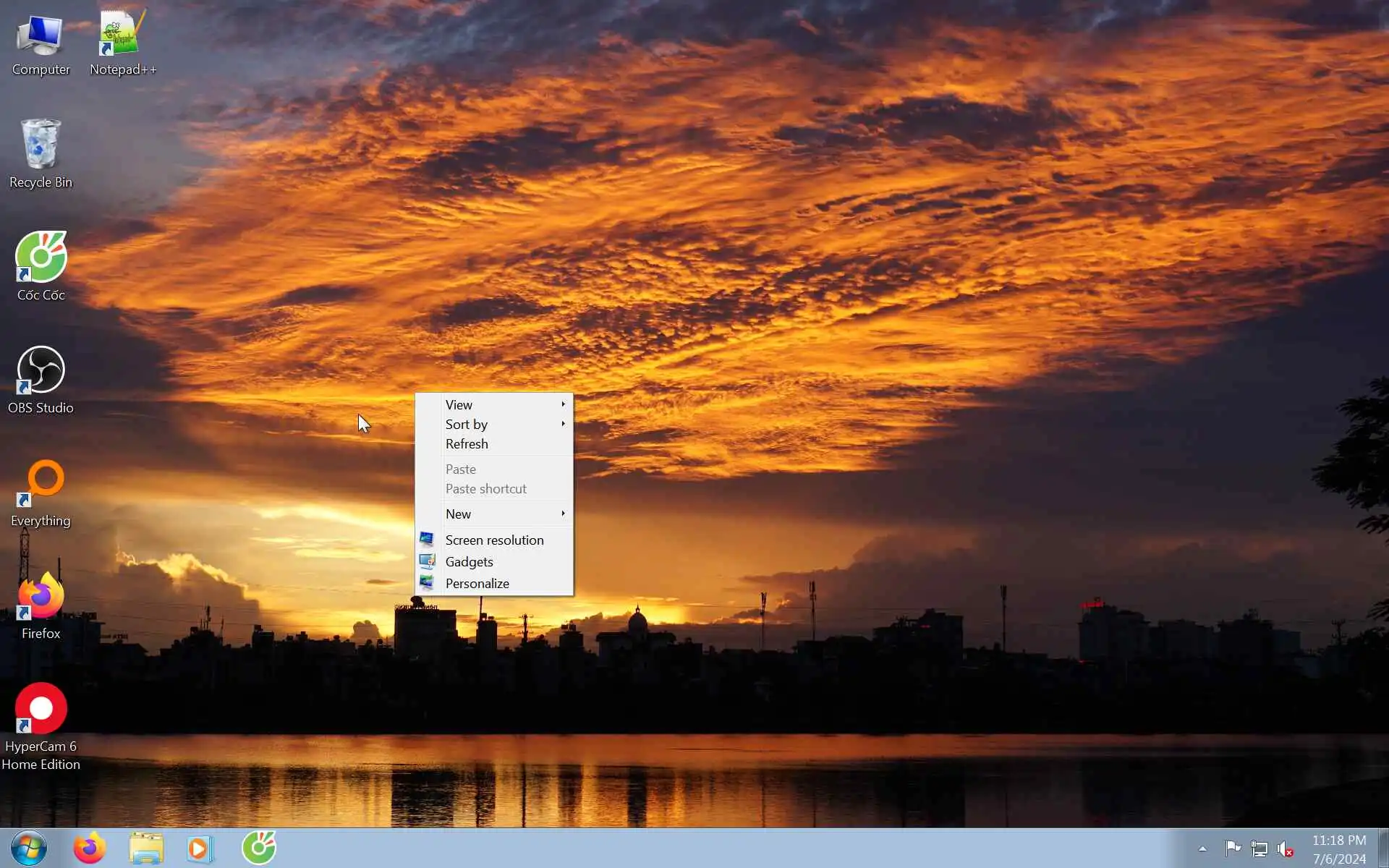
Task: Click Personalize in the context menu
Action: 477,584
